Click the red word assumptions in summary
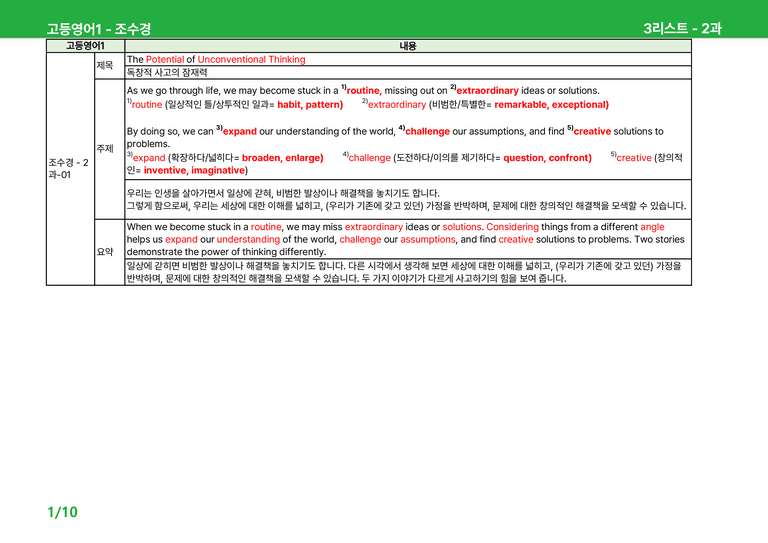Viewport: 768px width, 543px height. coord(428,239)
